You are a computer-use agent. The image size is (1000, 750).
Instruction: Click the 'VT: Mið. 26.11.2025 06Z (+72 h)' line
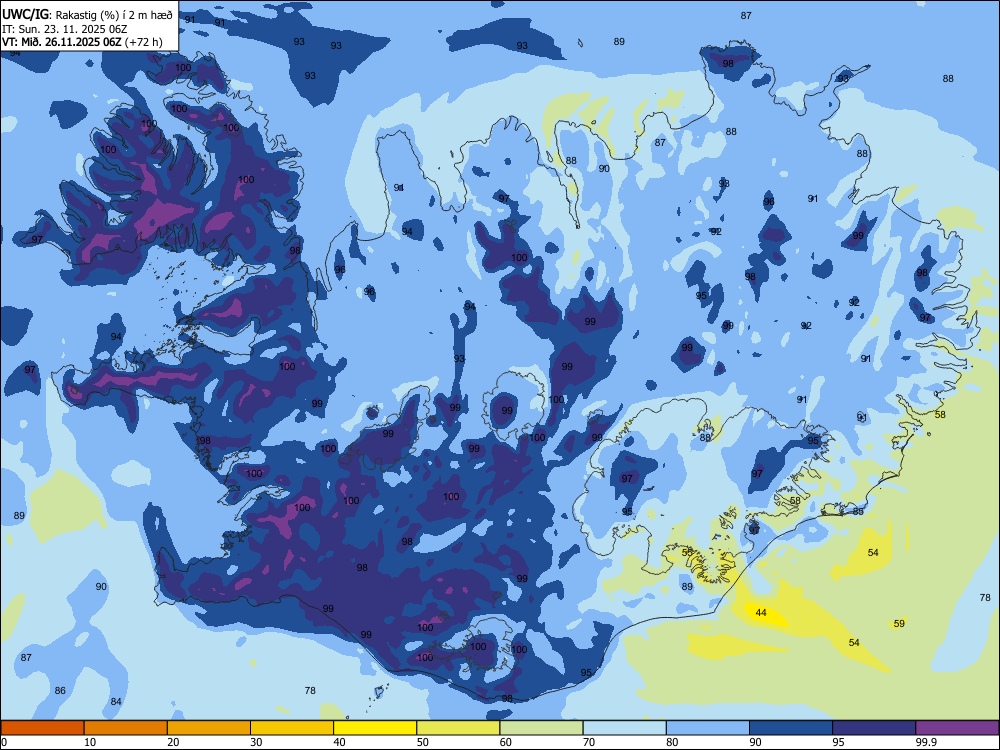(x=82, y=42)
